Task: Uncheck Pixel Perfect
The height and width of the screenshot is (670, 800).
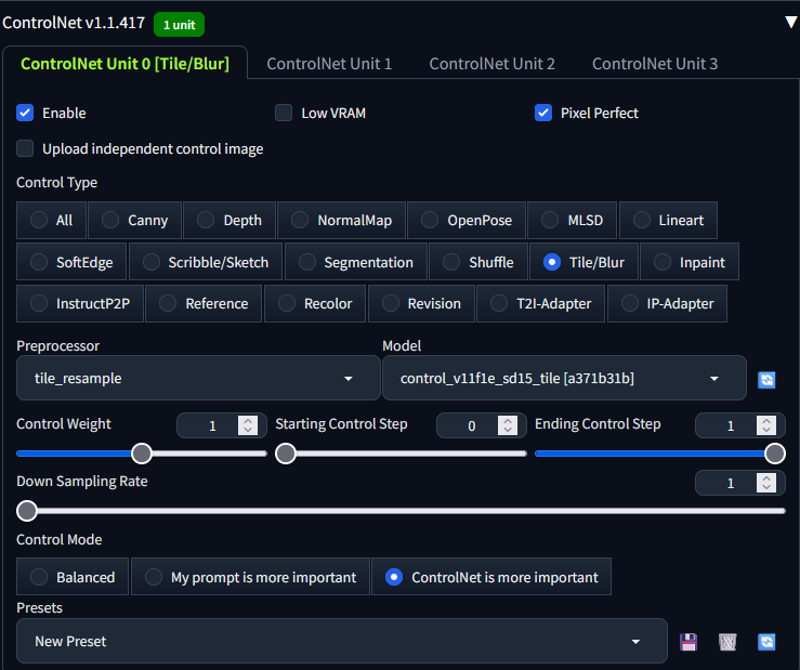Action: click(x=543, y=113)
